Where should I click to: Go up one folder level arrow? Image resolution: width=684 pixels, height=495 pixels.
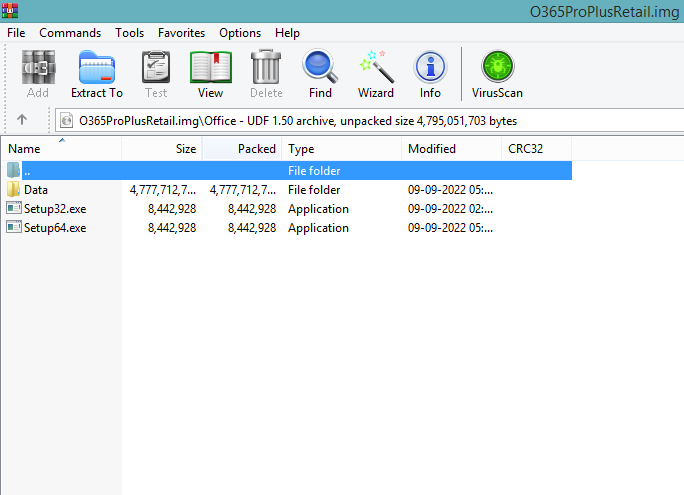coord(22,119)
